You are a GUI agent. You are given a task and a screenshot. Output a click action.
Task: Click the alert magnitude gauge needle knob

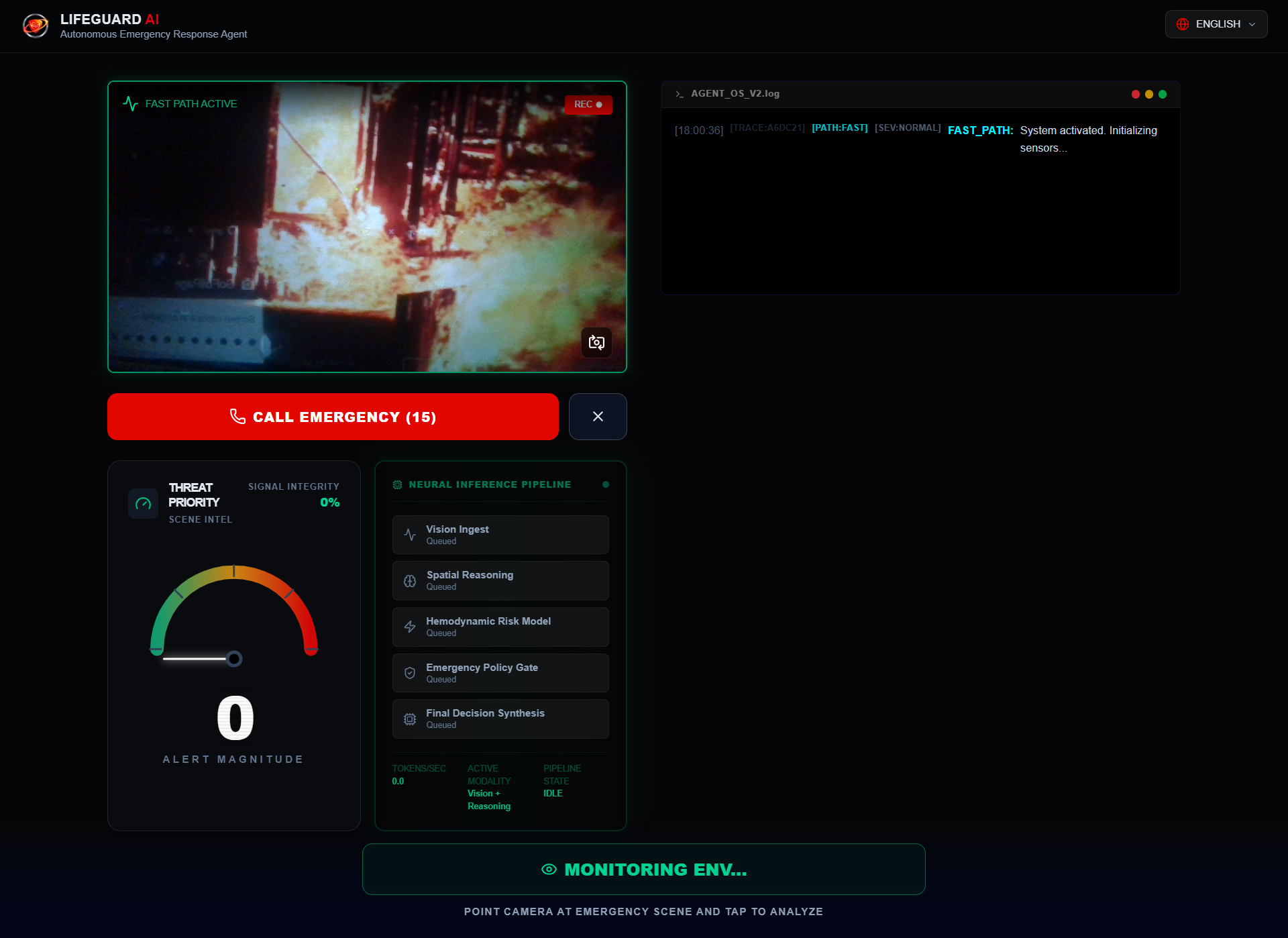[234, 659]
